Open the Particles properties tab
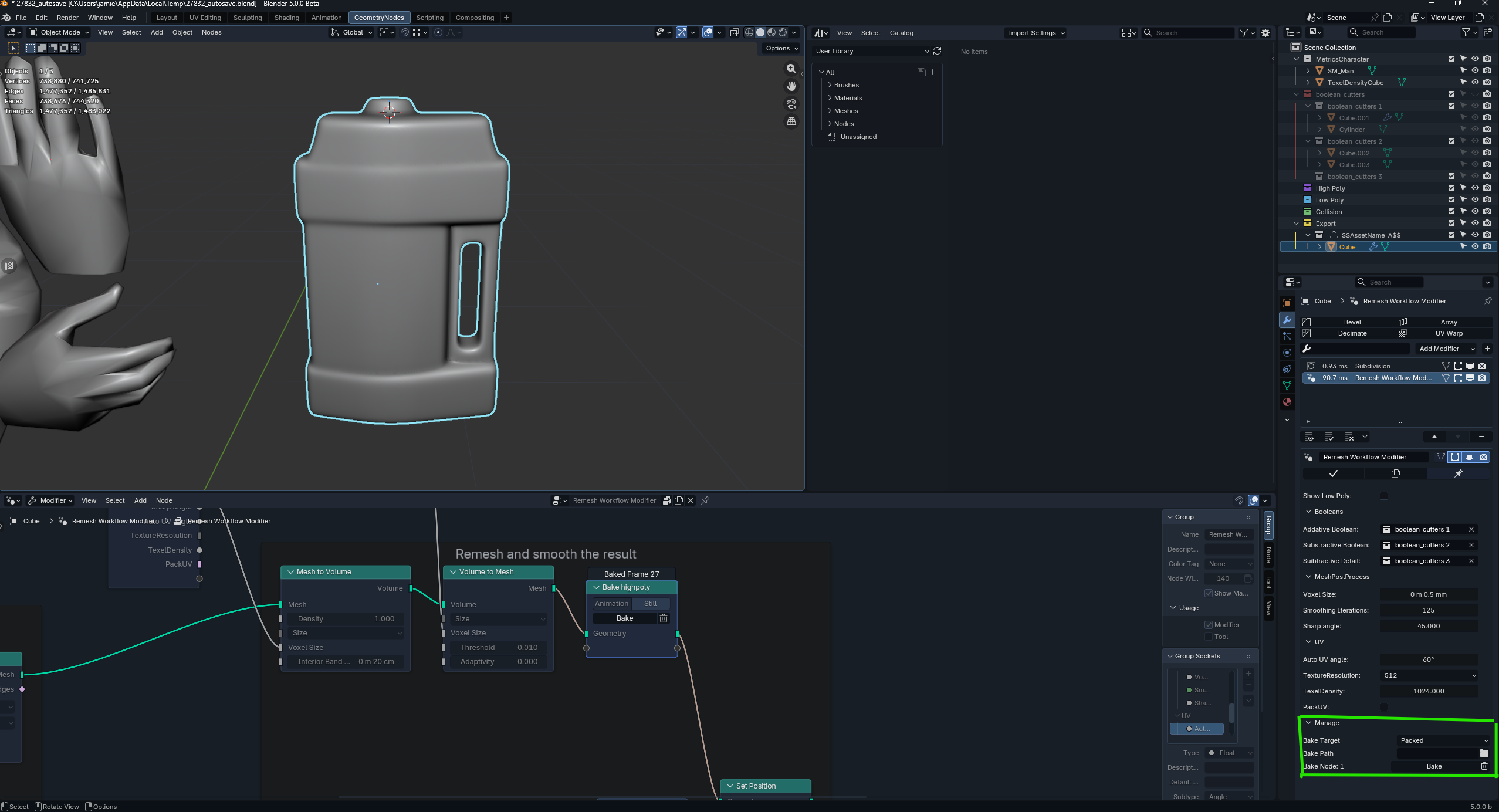Image resolution: width=1499 pixels, height=812 pixels. click(1287, 336)
